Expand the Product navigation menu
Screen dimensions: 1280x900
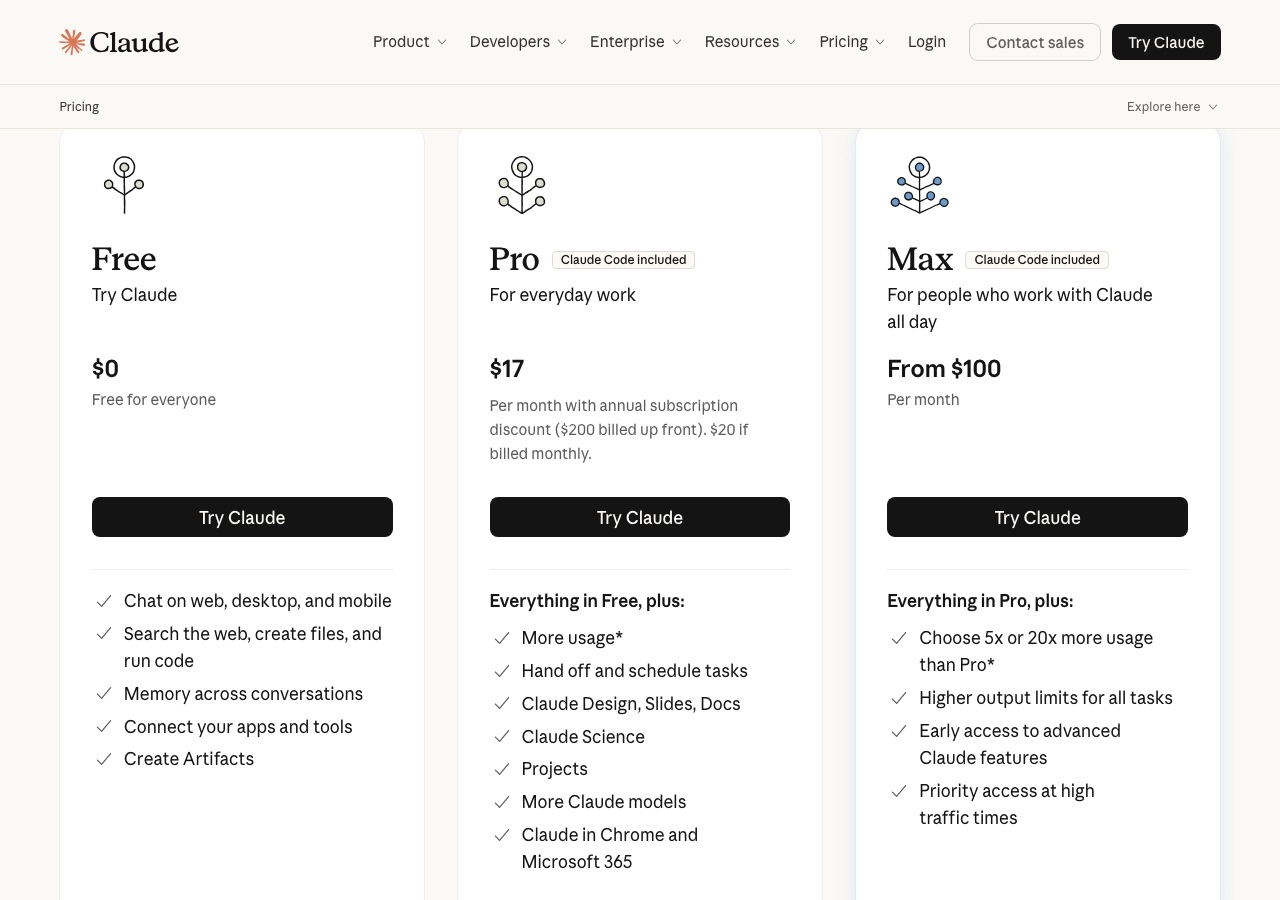tap(410, 42)
